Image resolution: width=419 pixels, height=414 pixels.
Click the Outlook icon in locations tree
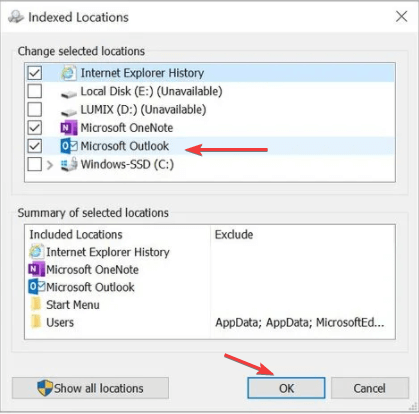pos(69,146)
